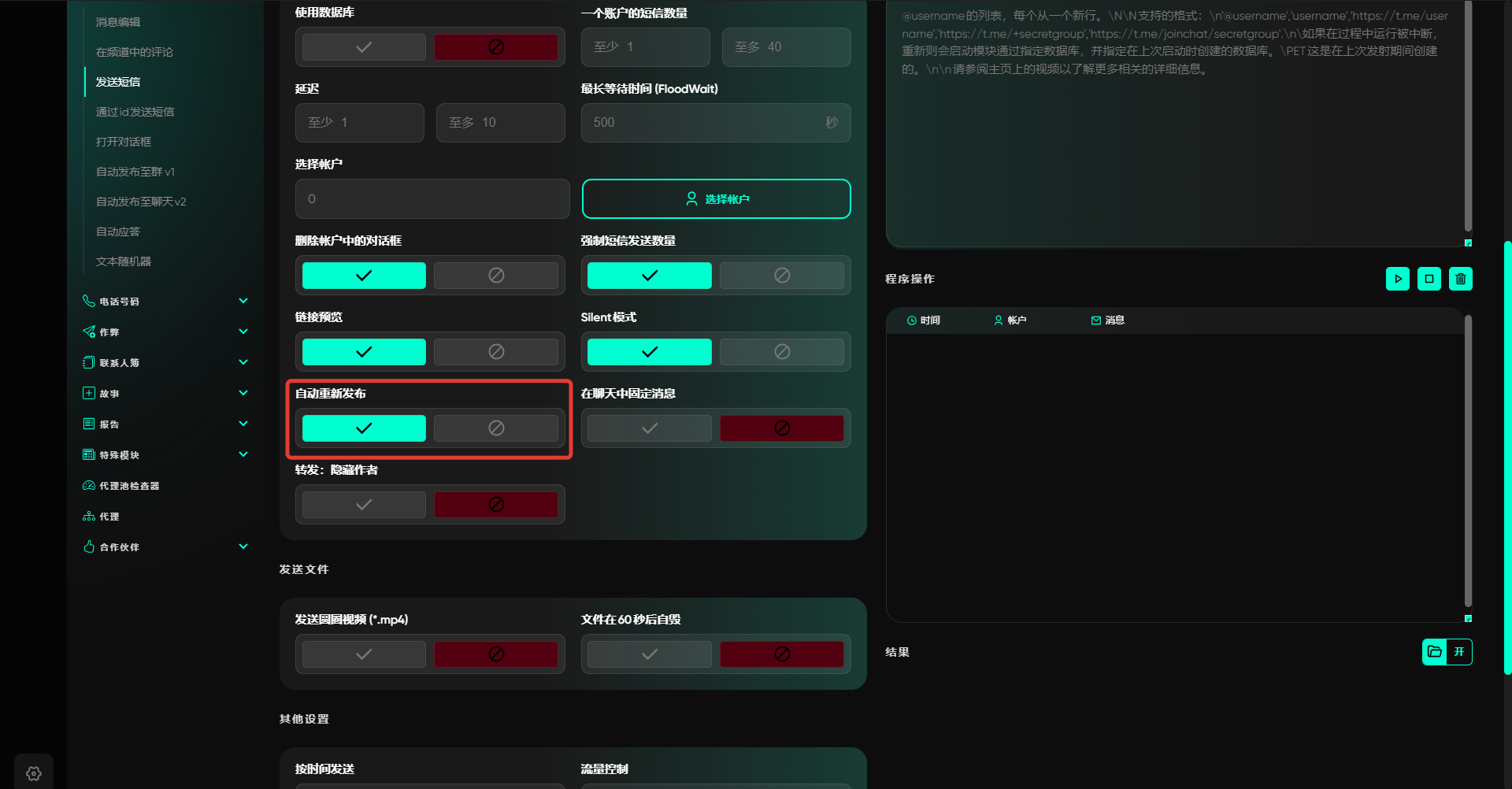Screen dimensions: 1512x789
Task: Click the 代理池检查器 sidebar icon
Action: click(89, 486)
